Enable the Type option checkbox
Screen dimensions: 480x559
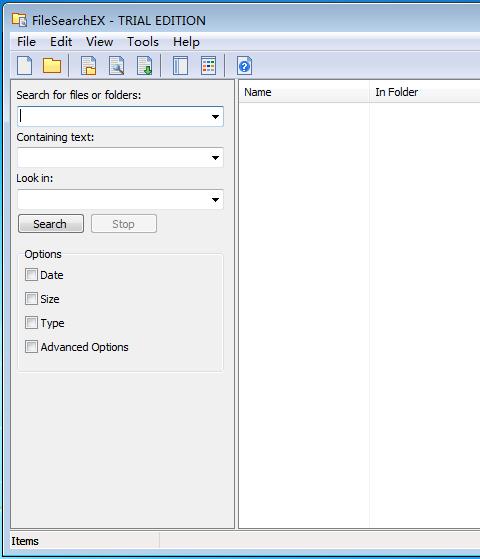(x=31, y=322)
